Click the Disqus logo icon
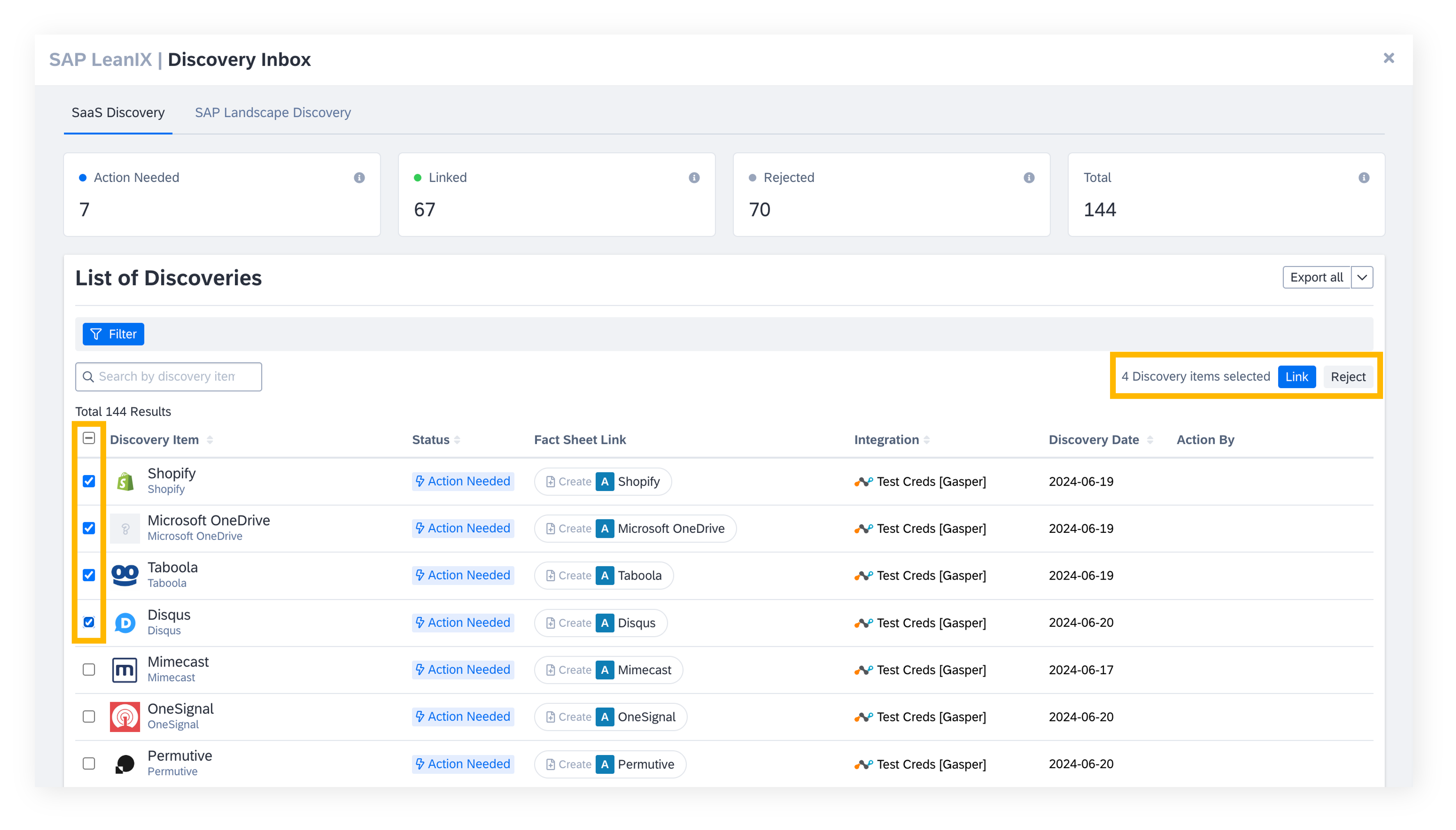Viewport: 1456px width, 830px height. tap(125, 623)
